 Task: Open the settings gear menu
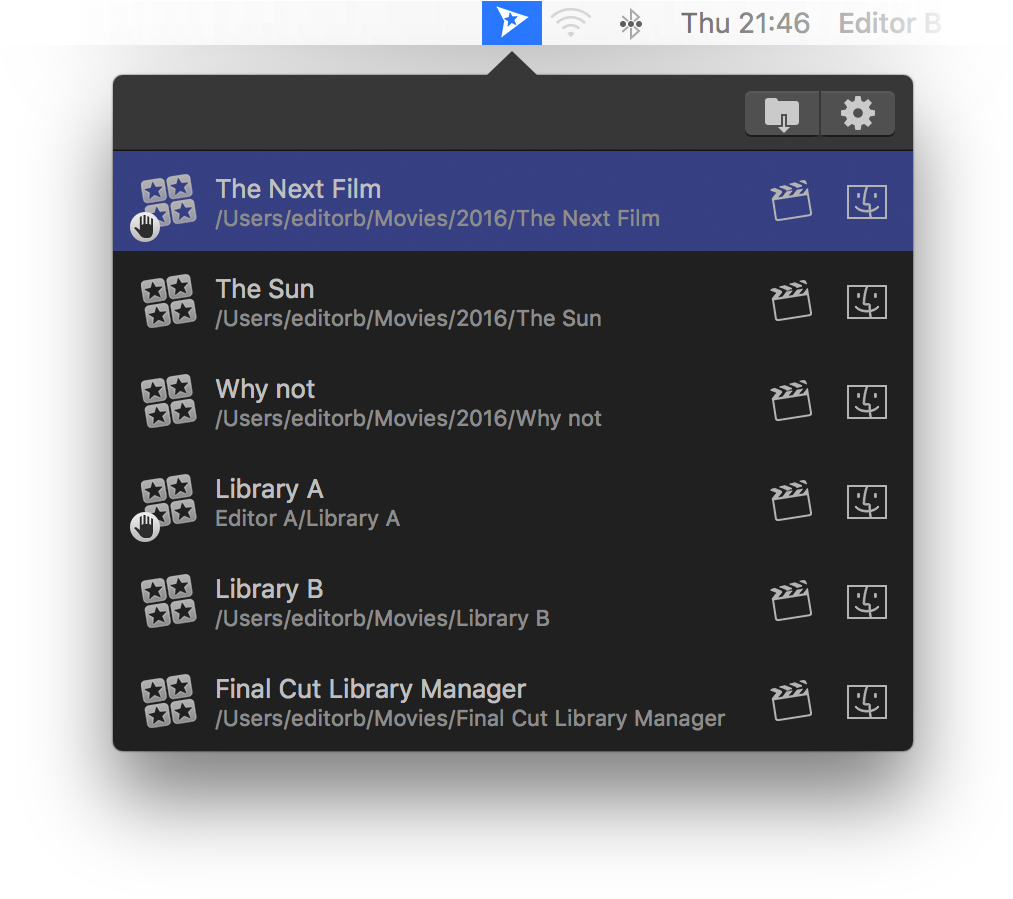(x=857, y=113)
